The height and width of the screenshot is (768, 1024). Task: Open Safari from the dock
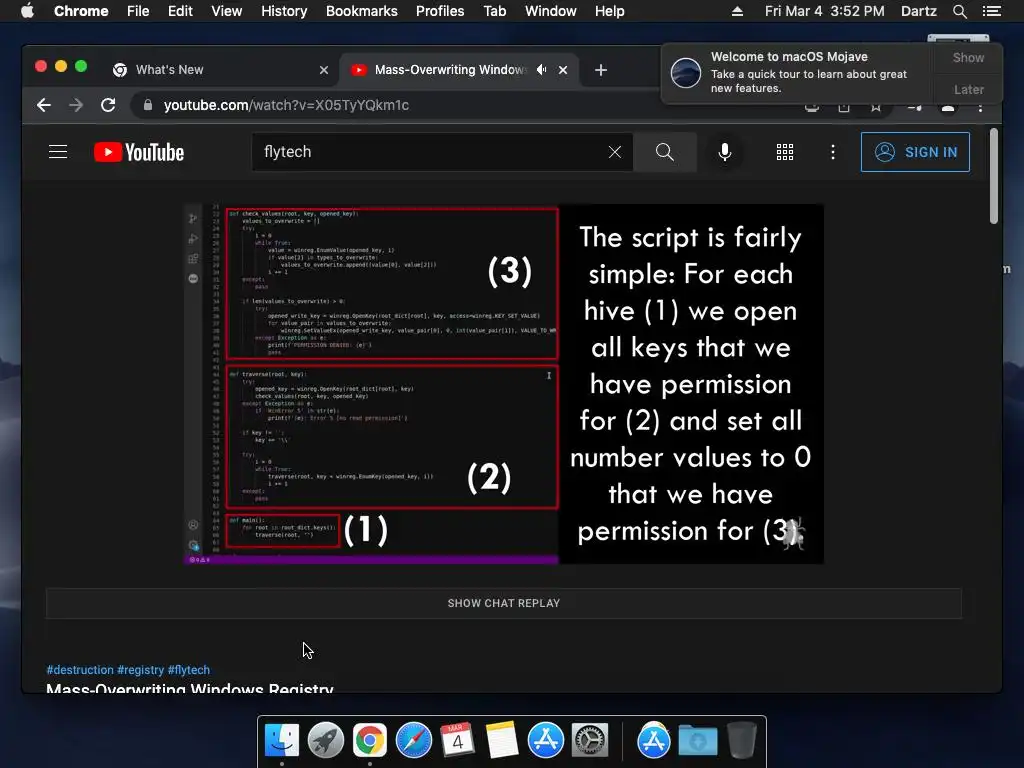414,741
